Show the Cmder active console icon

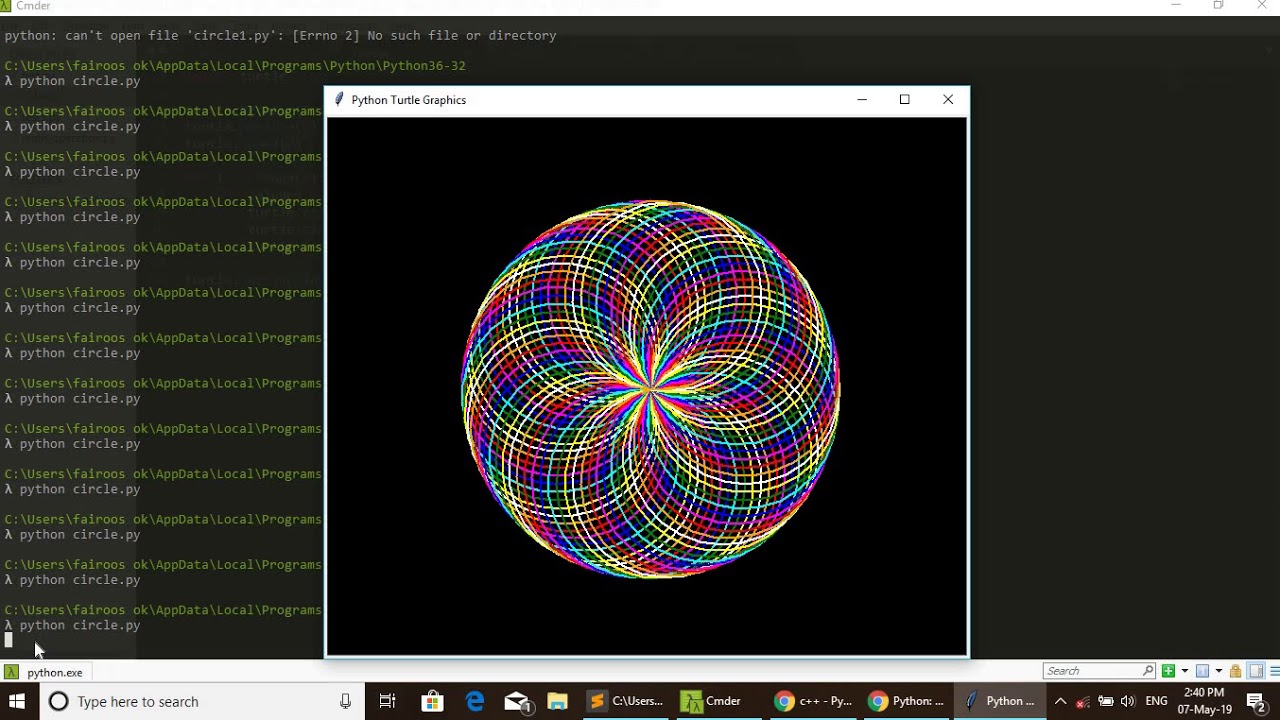coord(1202,671)
